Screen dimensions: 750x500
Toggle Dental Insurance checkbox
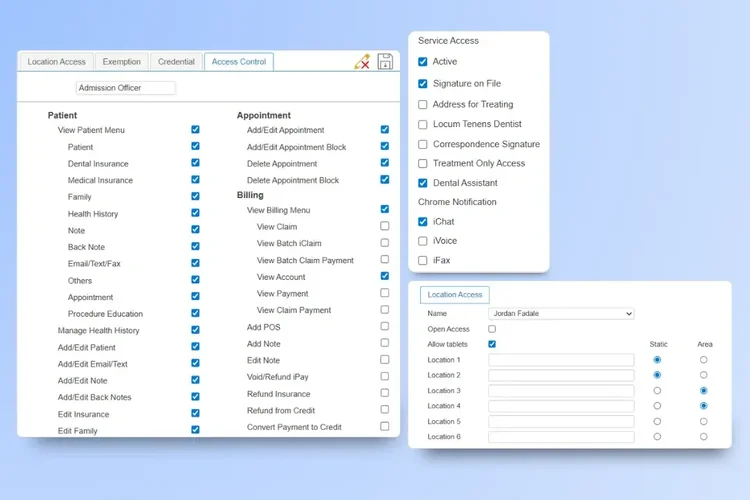tap(195, 163)
